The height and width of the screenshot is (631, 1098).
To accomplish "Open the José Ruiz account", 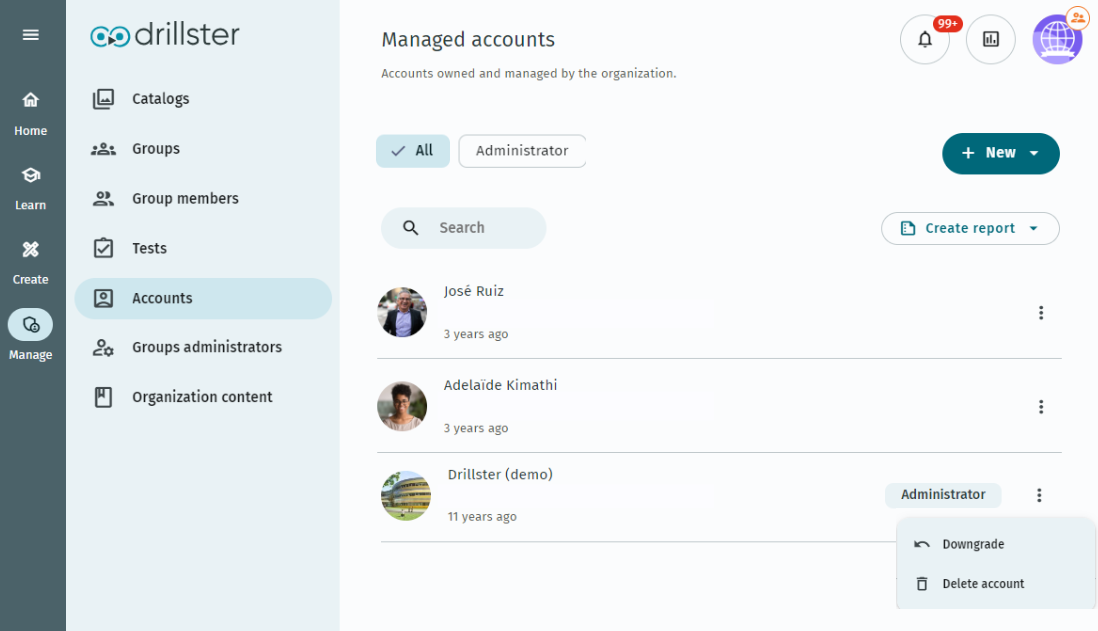I will 474,291.
